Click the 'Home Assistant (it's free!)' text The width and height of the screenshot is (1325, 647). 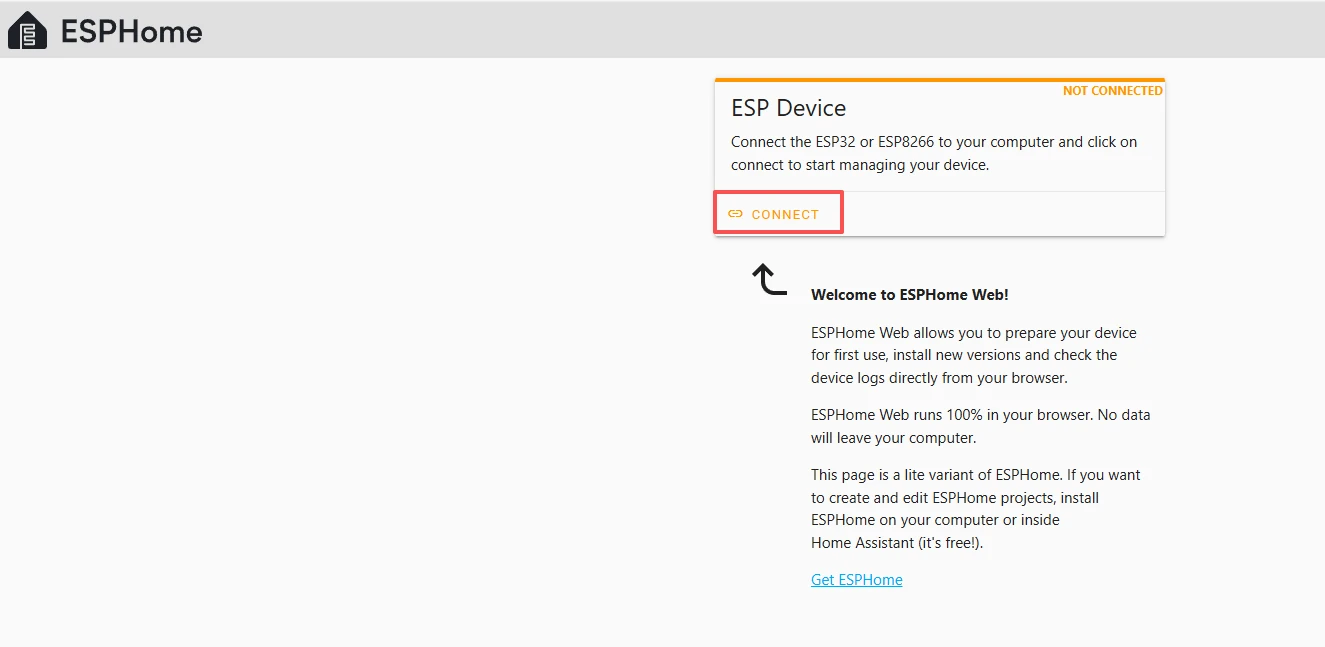pos(897,543)
